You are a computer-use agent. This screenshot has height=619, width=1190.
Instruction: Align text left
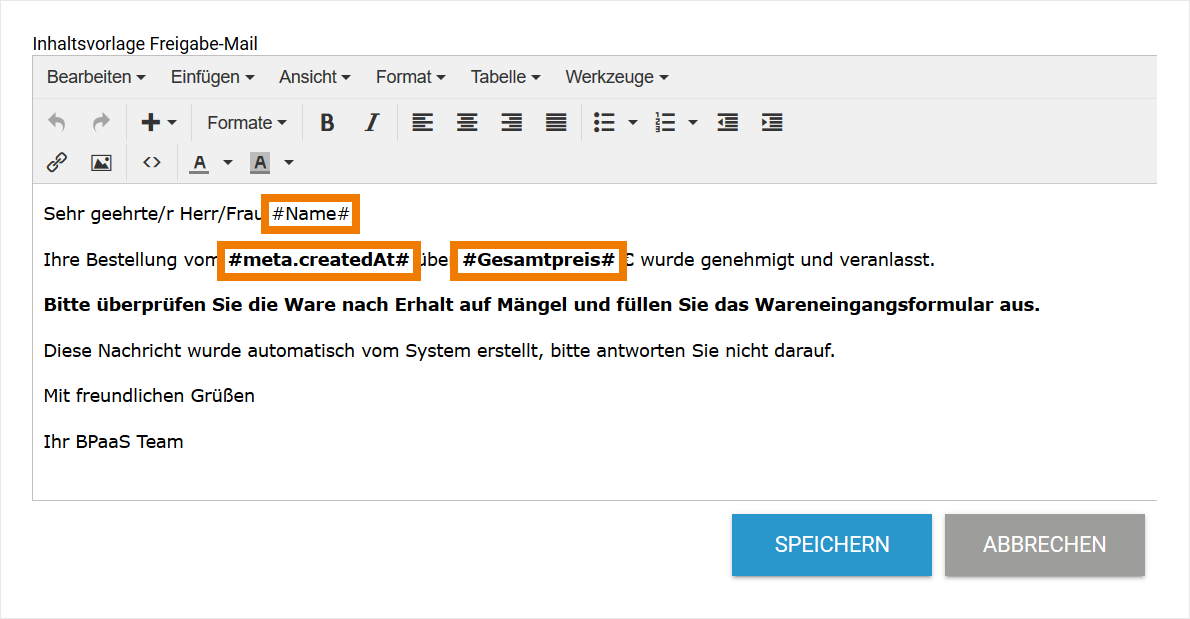point(422,122)
